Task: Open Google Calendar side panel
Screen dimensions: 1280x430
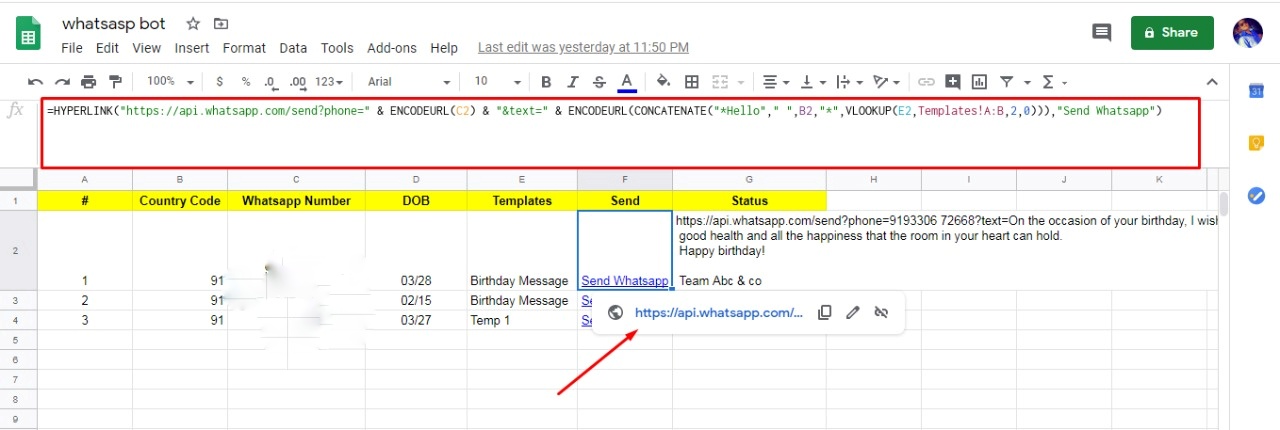Action: click(1257, 91)
